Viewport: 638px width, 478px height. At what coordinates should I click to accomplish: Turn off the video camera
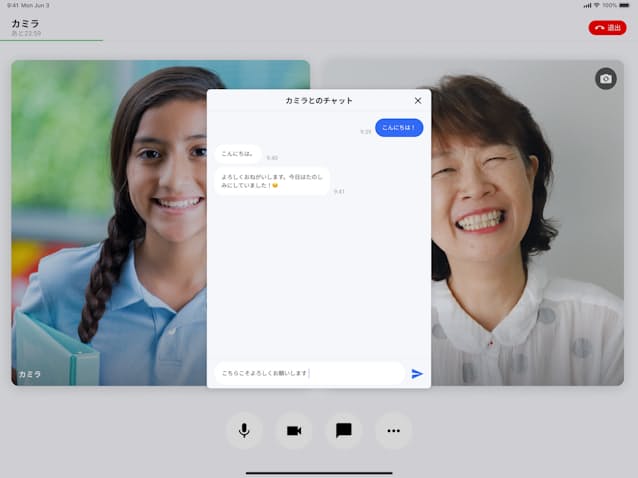294,430
